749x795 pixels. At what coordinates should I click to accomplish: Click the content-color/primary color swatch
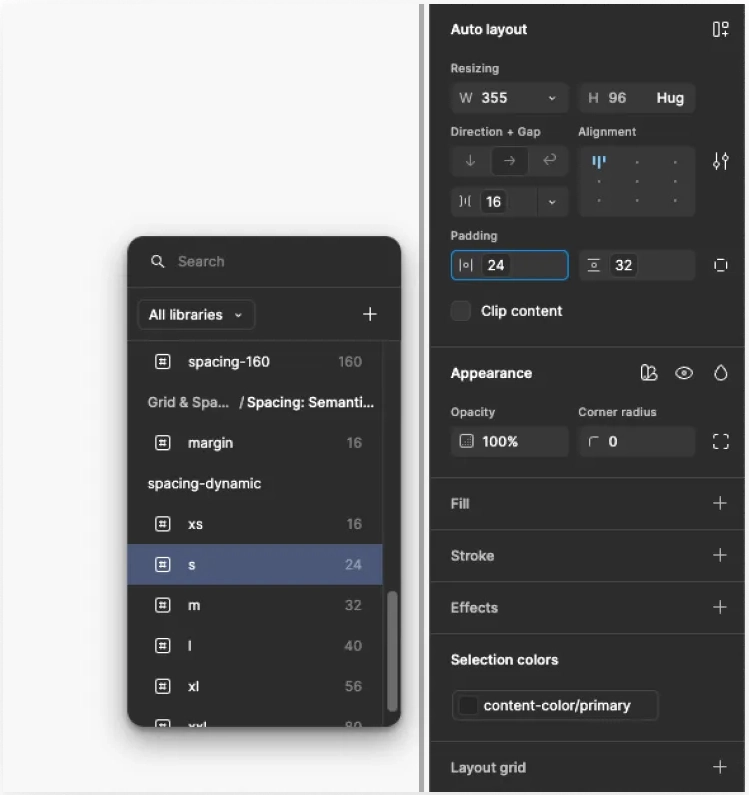click(467, 705)
